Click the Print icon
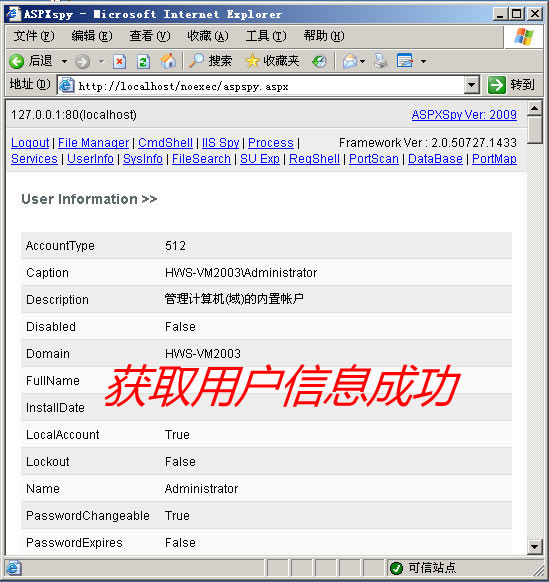Screen dimensions: 549x582 click(x=380, y=61)
